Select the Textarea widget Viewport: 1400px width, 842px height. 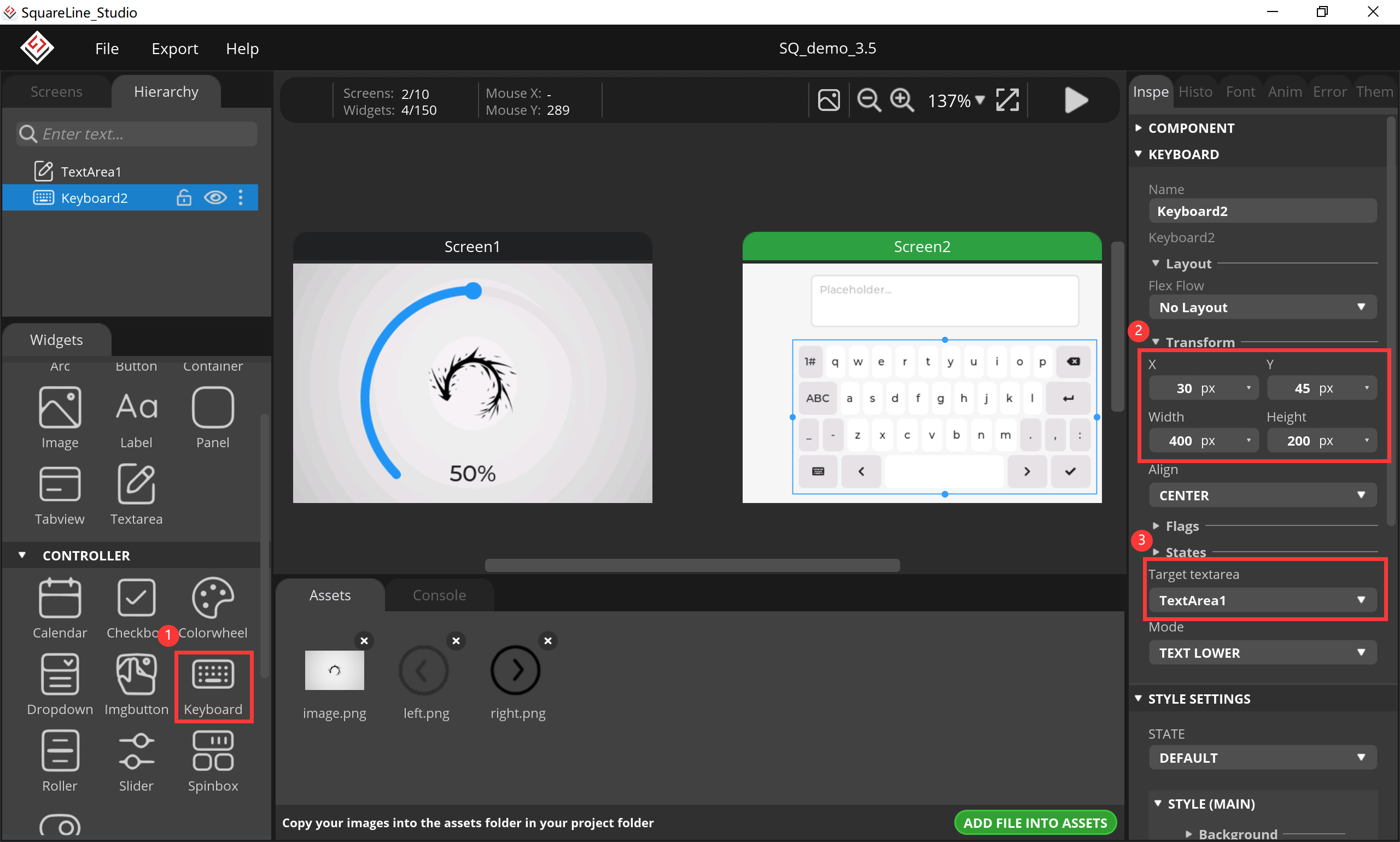coord(136,495)
